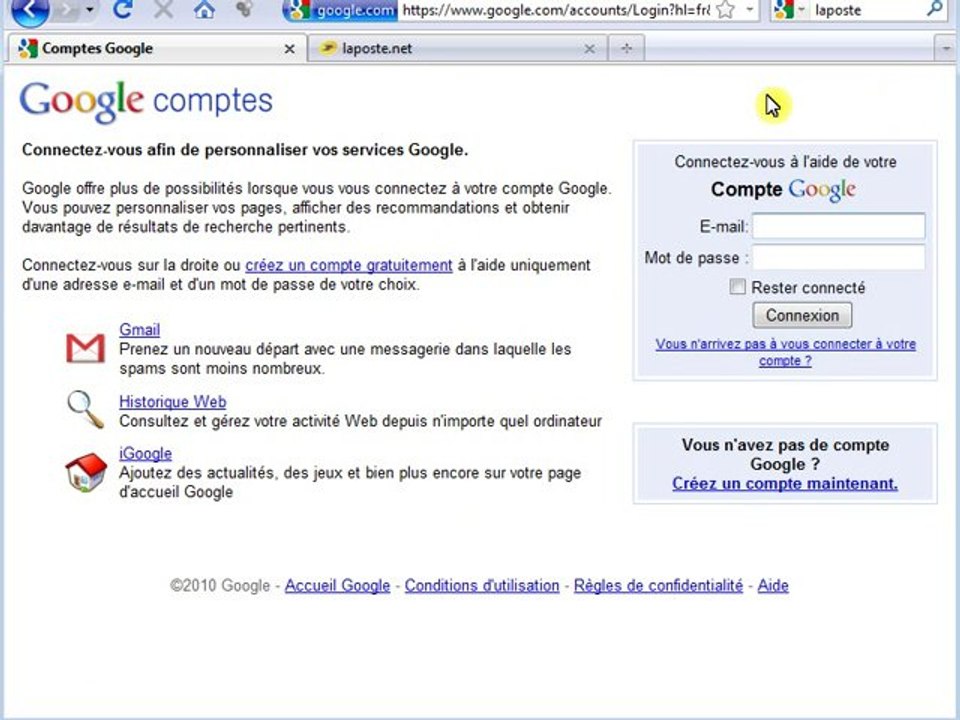The height and width of the screenshot is (720, 960).
Task: Tick the Rester connecté checkbox
Action: click(x=737, y=287)
